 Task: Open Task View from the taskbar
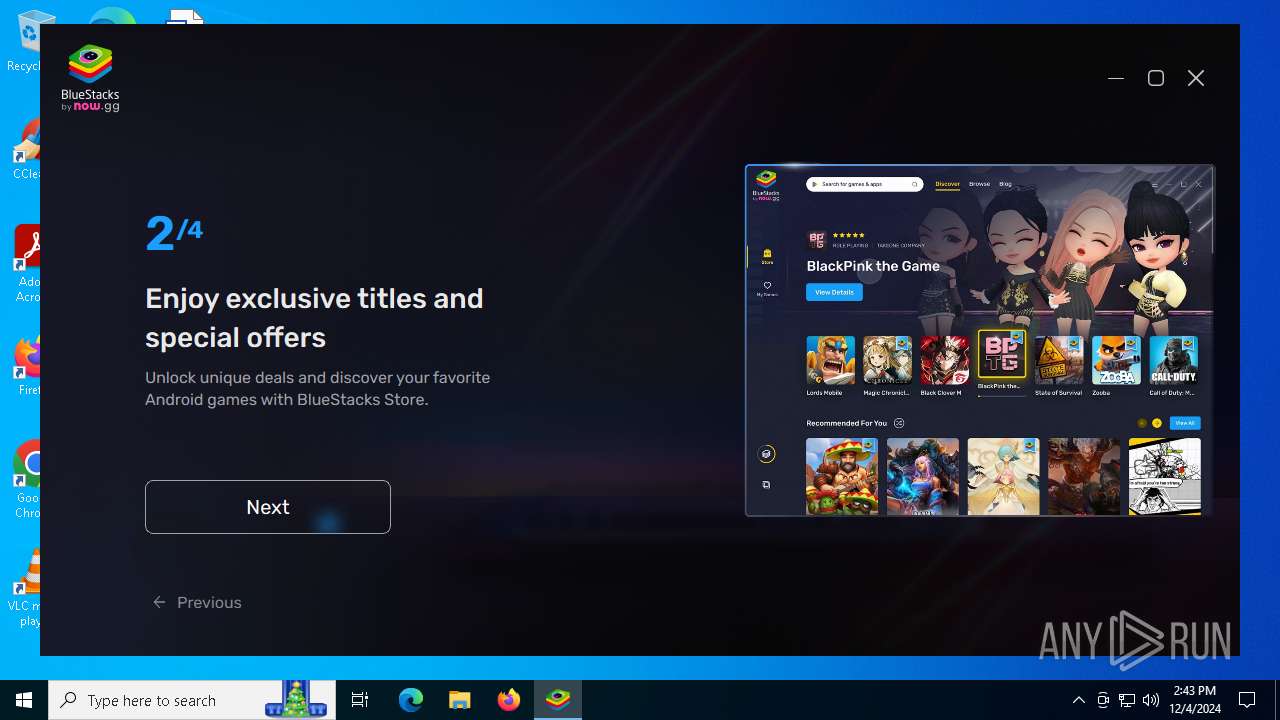(360, 700)
